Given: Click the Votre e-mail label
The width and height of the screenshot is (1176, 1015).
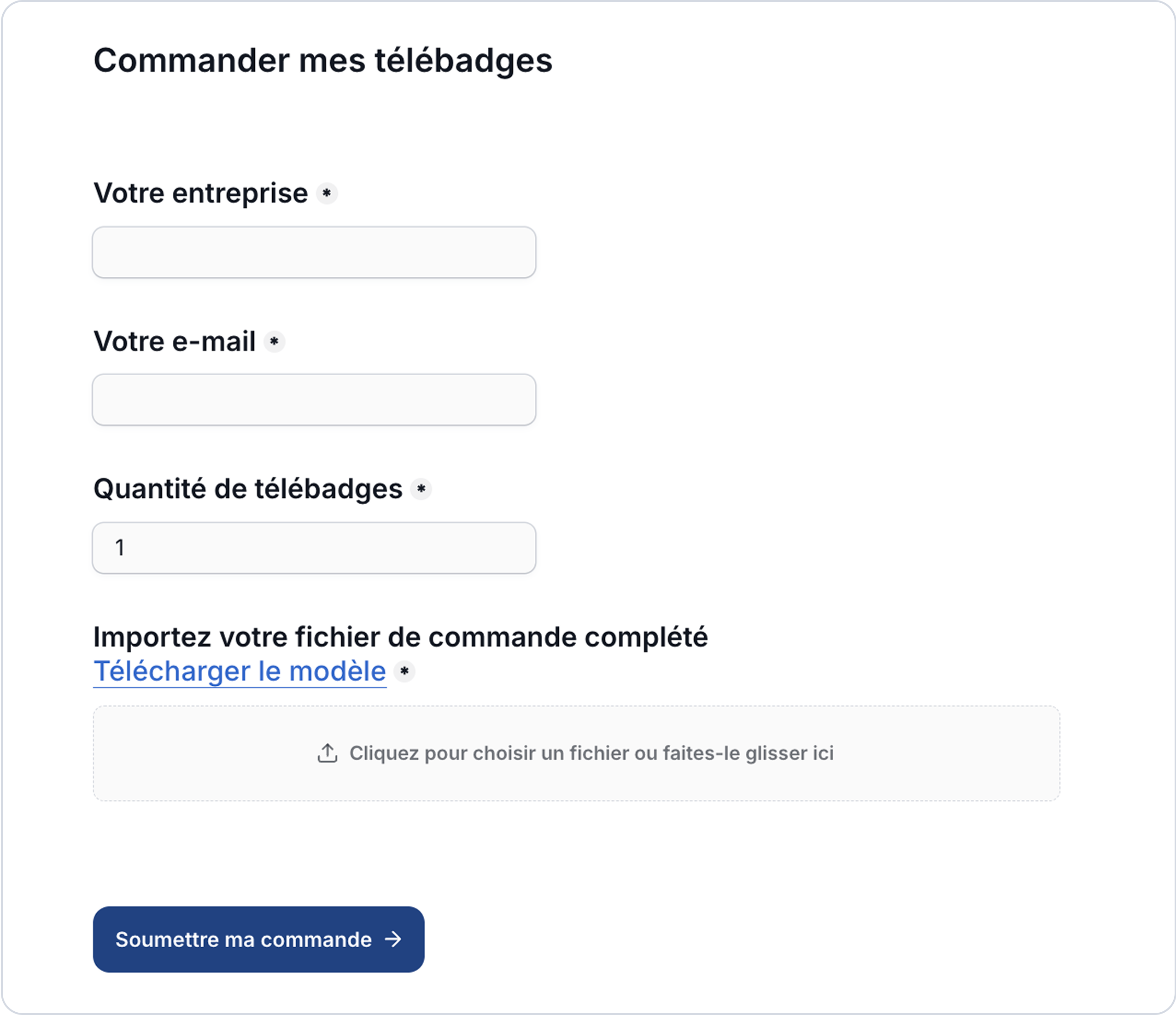Looking at the screenshot, I should click(x=174, y=342).
